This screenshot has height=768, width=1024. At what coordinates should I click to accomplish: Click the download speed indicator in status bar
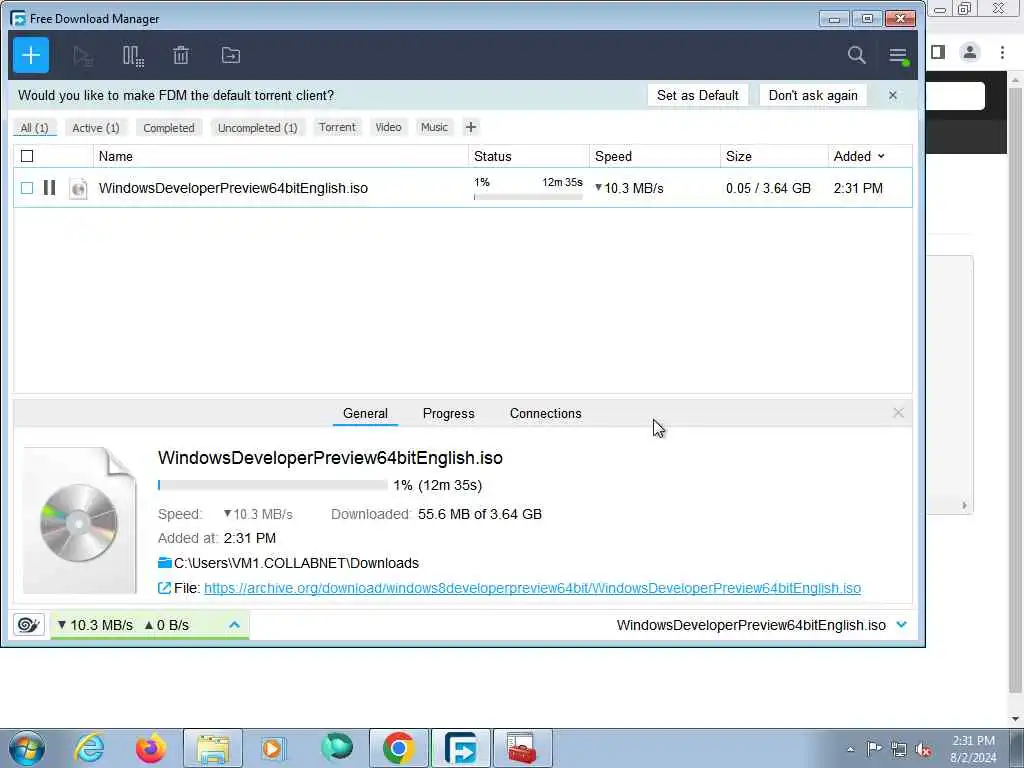pyautogui.click(x=95, y=625)
